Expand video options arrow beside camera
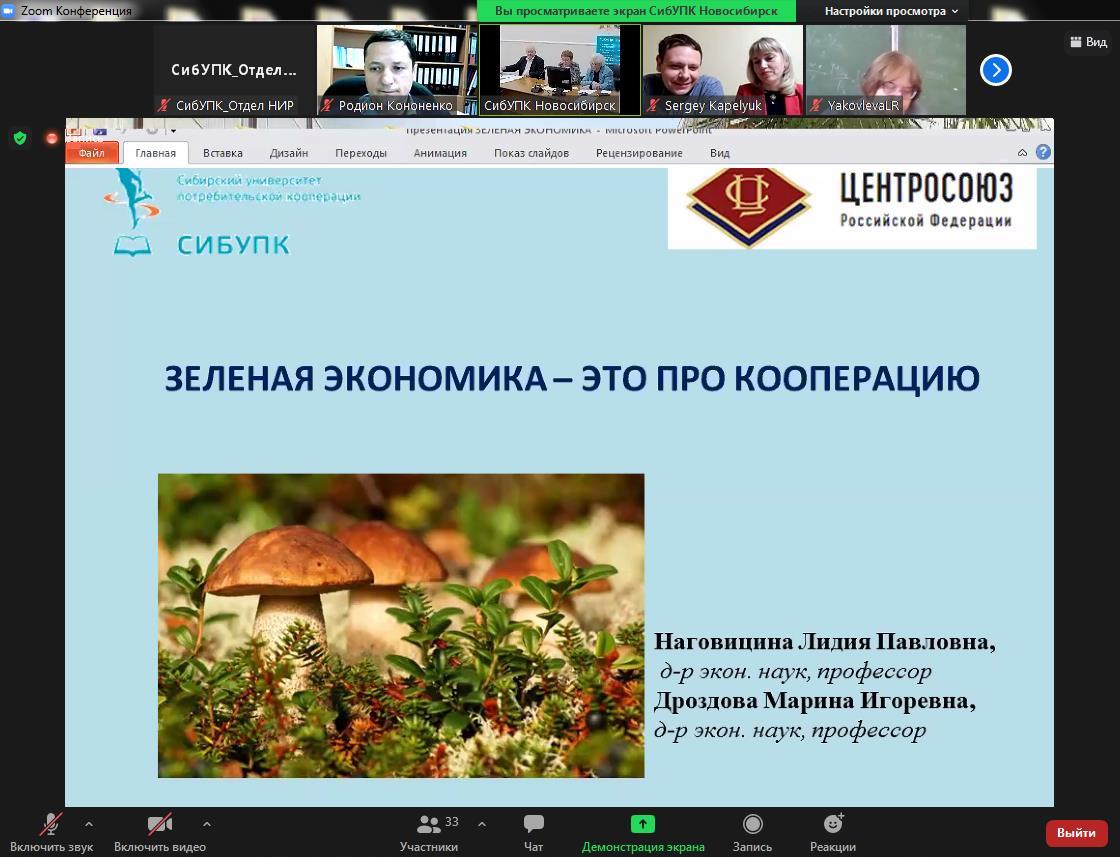The width and height of the screenshot is (1120, 857). pyautogui.click(x=207, y=824)
